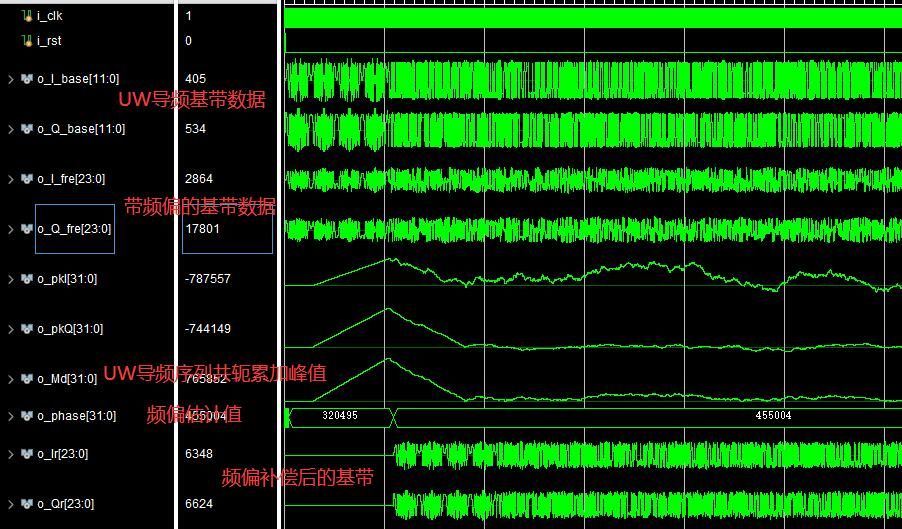Click the i_rst signal icon
Image resolution: width=902 pixels, height=529 pixels.
click(26, 41)
